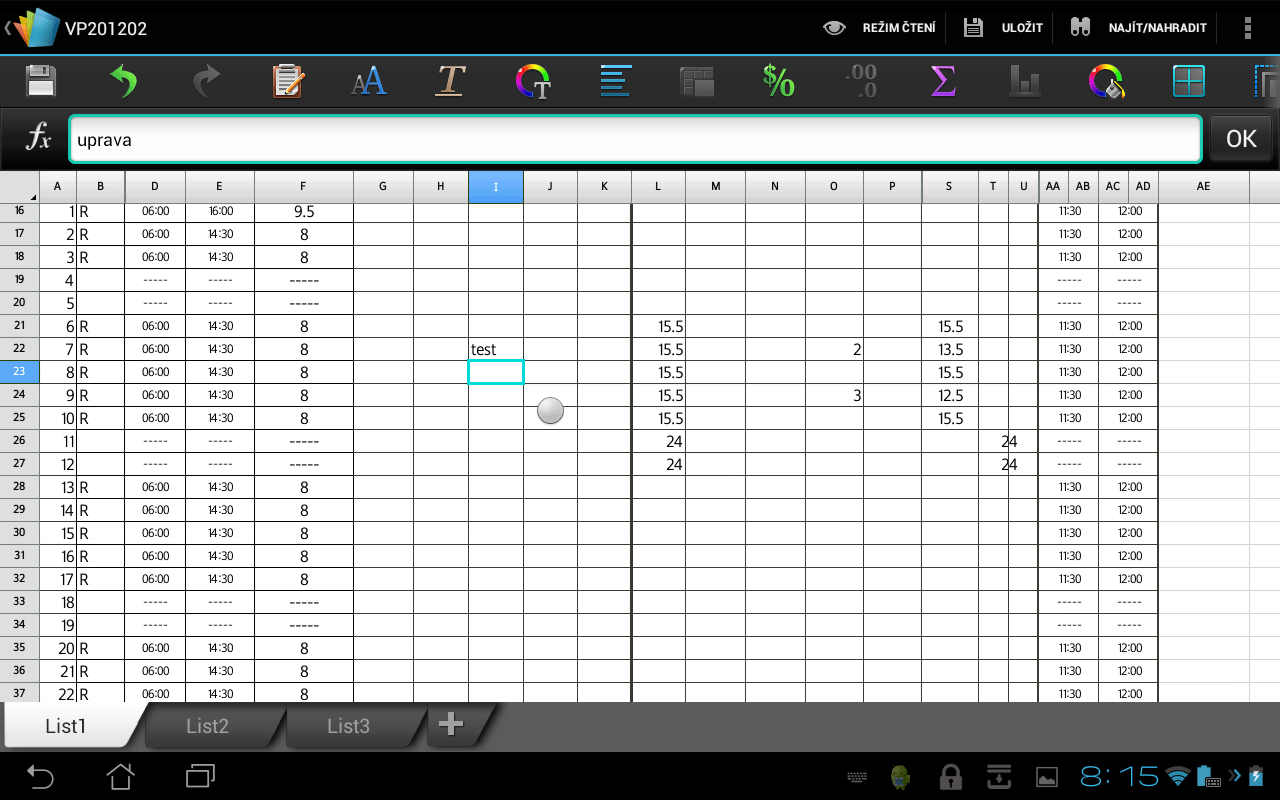Toggle reading mode (Režim čtení)
This screenshot has height=800, width=1280.
pos(879,28)
